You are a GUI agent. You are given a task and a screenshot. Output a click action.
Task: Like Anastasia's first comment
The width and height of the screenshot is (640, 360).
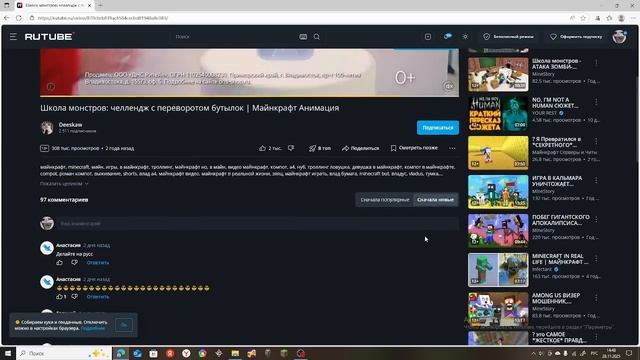(x=60, y=262)
